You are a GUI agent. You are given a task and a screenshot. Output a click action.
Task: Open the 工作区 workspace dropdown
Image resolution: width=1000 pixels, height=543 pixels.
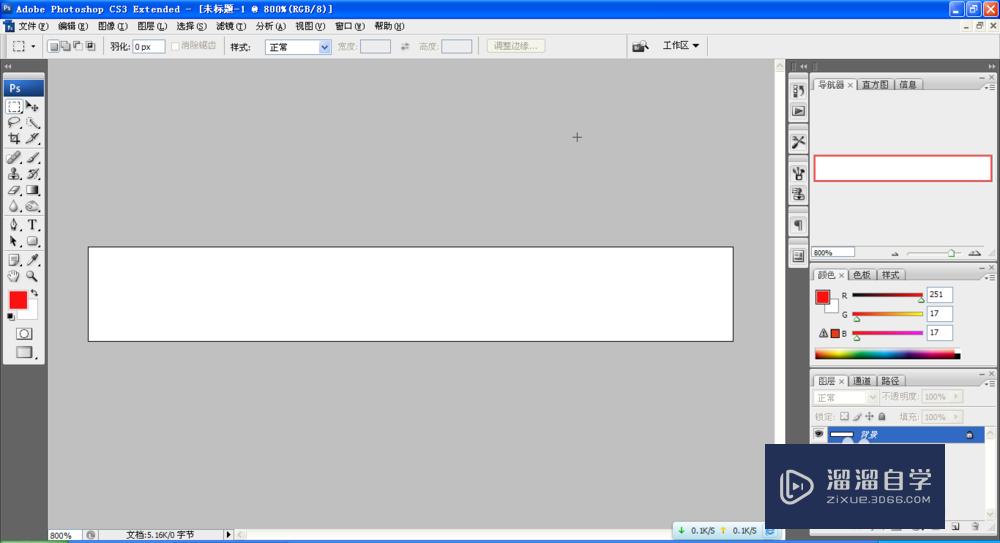(680, 45)
